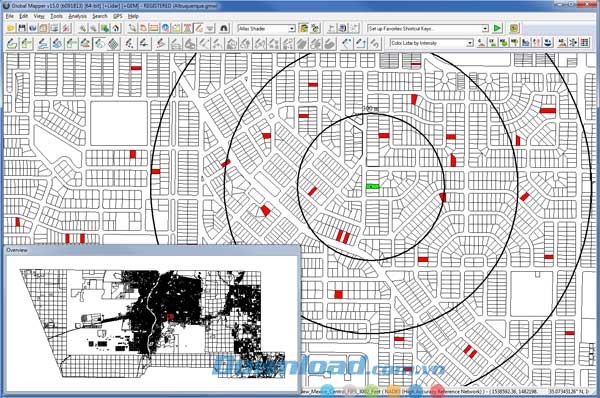This screenshot has width=600, height=398.
Task: Click the blue building Lidar classification icon
Action: point(525,43)
